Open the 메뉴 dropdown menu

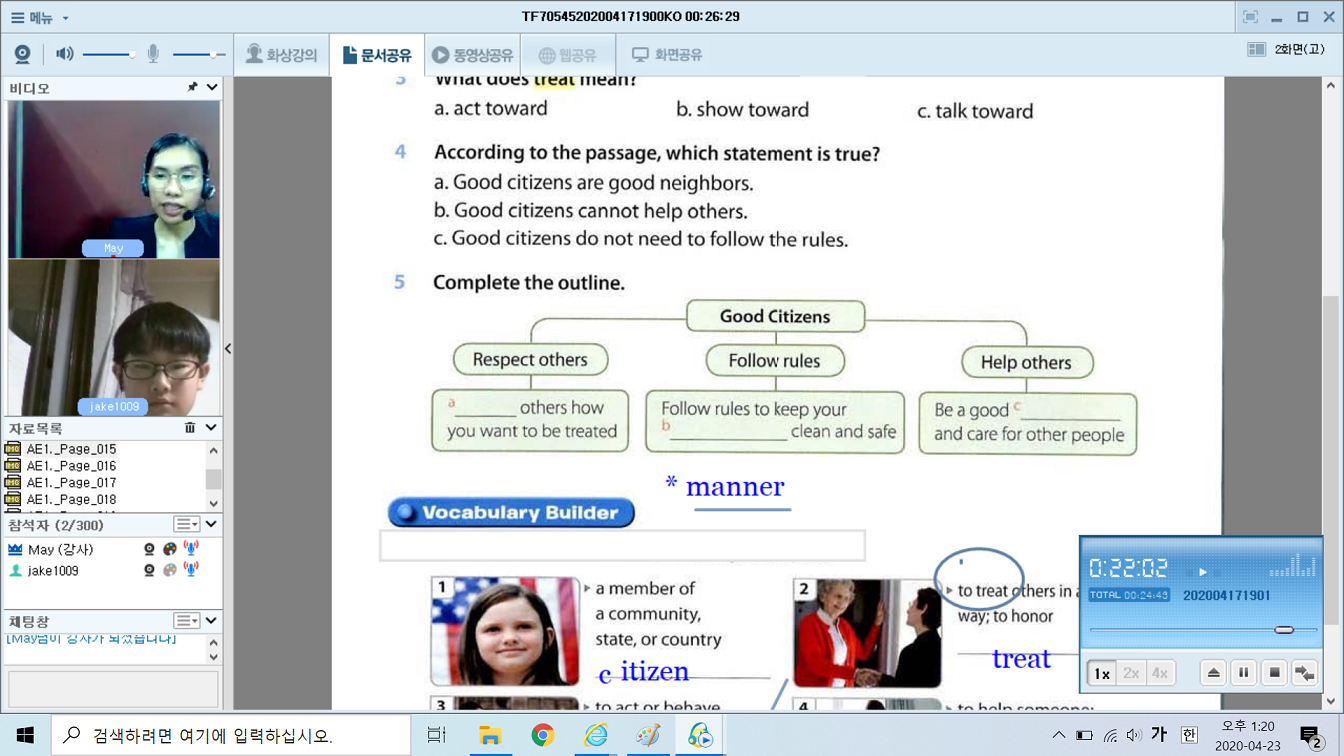point(40,17)
